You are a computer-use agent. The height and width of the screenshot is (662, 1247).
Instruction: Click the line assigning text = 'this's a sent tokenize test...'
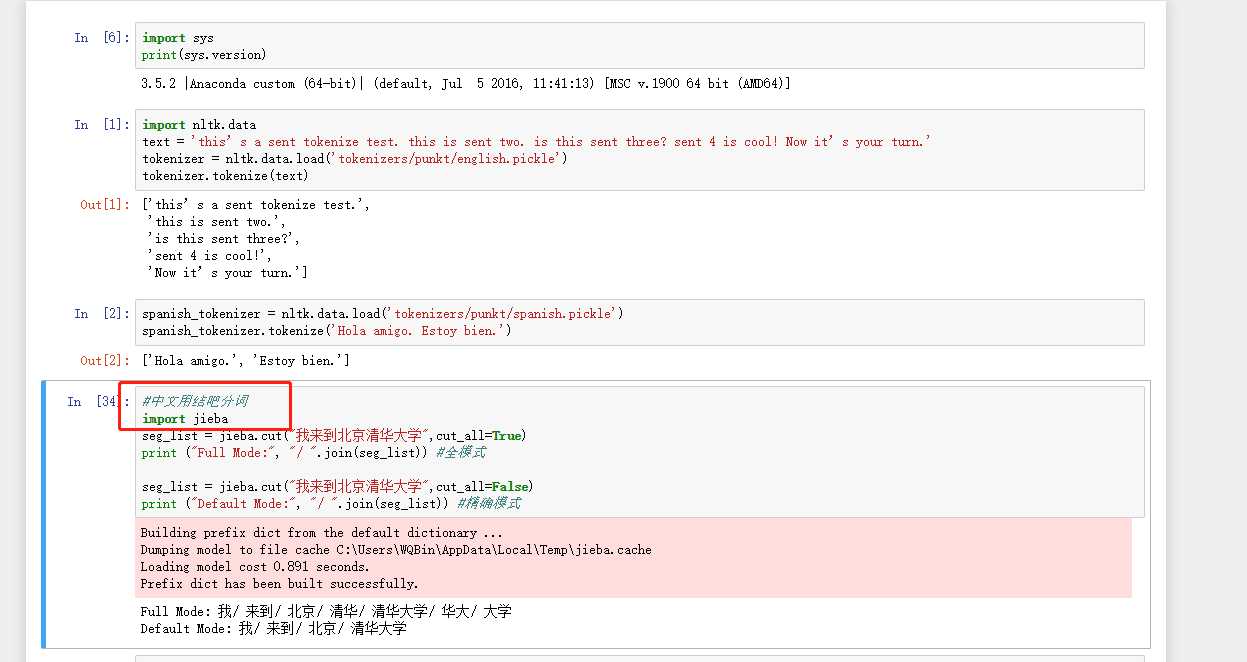536,142
